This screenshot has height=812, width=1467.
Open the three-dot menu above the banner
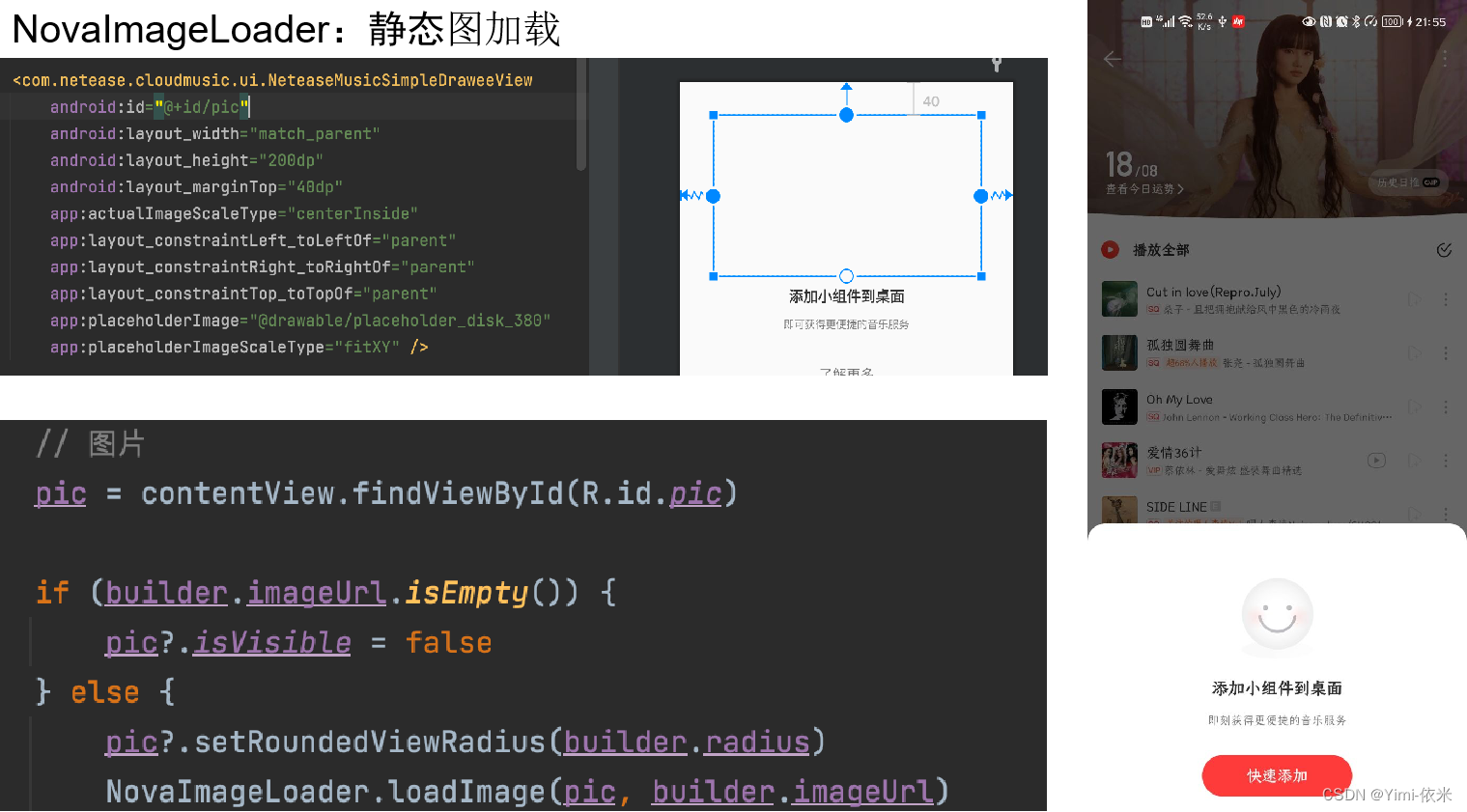point(1445,59)
